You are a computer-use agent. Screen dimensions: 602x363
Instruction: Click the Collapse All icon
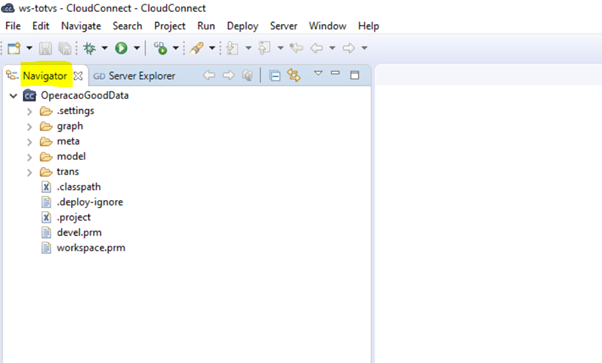(x=275, y=76)
